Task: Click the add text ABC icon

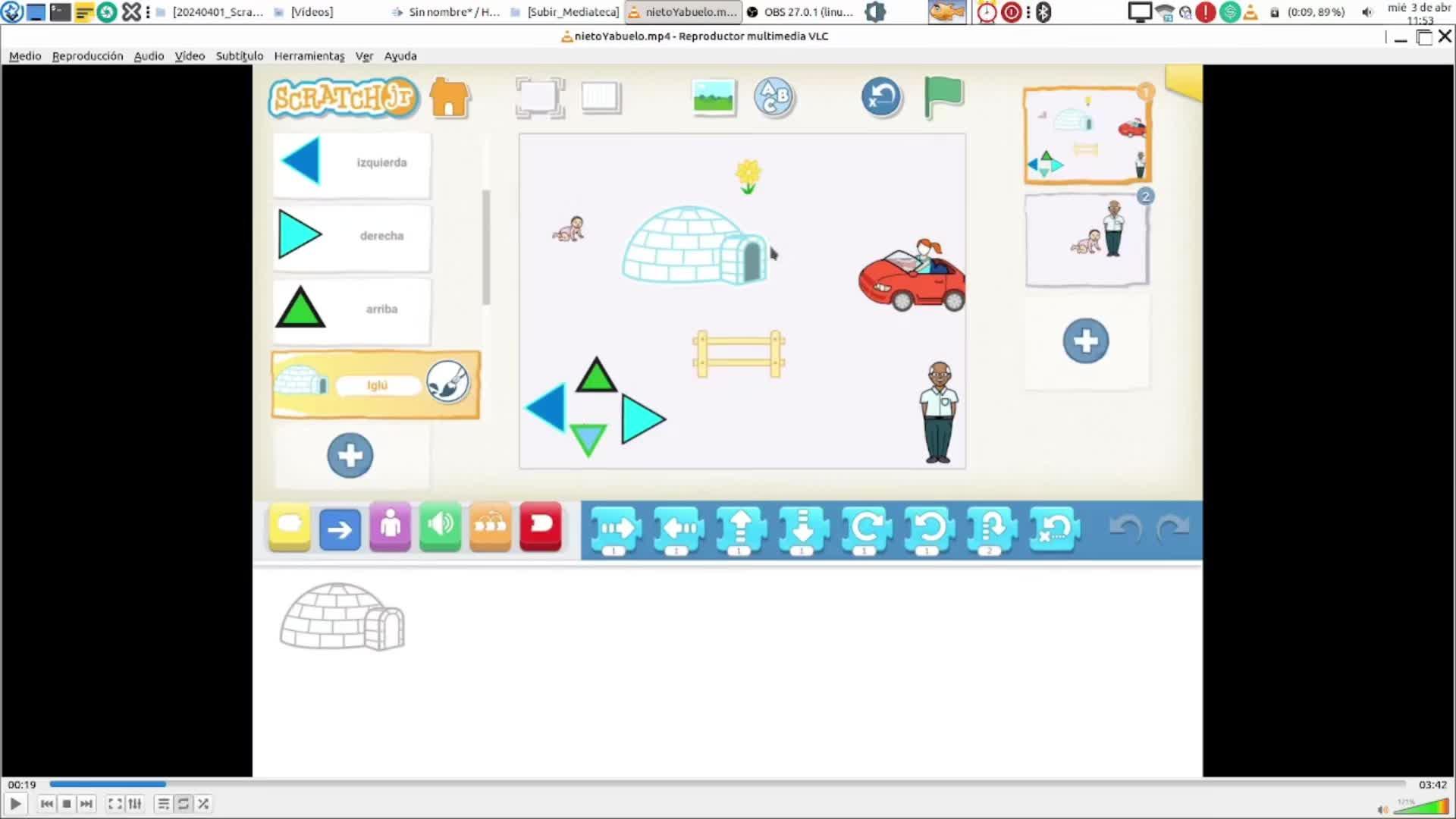Action: tap(773, 97)
